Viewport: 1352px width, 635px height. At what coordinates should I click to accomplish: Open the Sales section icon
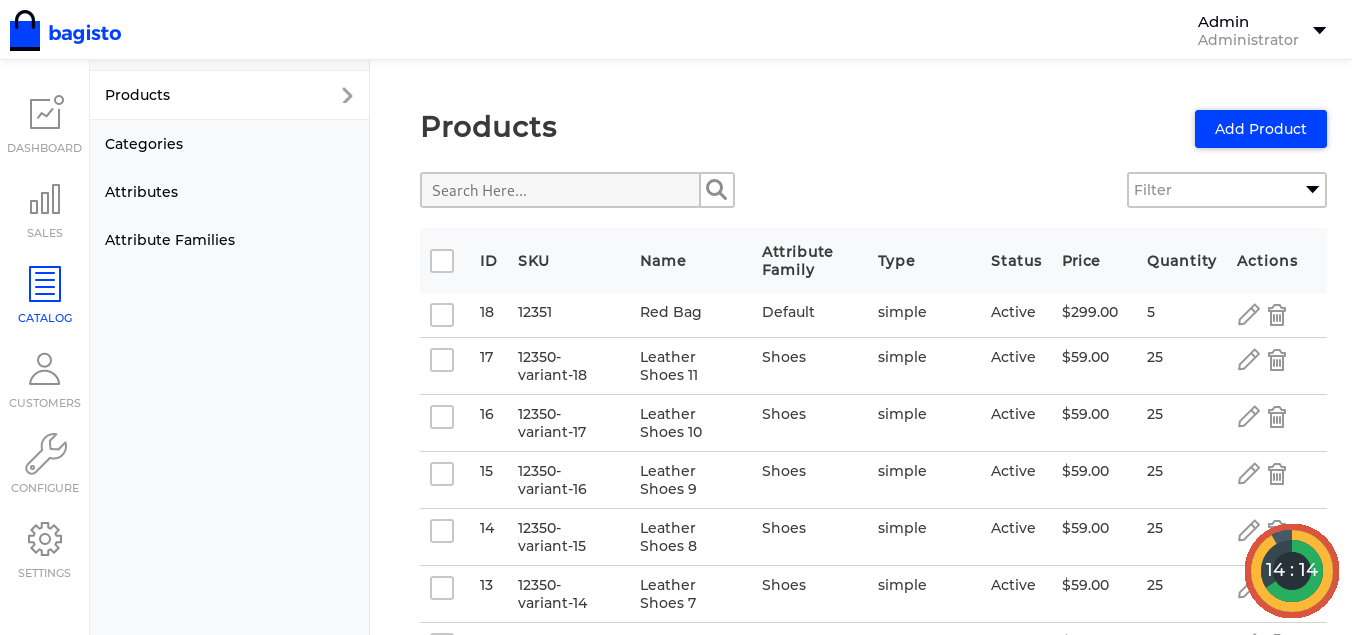[x=45, y=199]
